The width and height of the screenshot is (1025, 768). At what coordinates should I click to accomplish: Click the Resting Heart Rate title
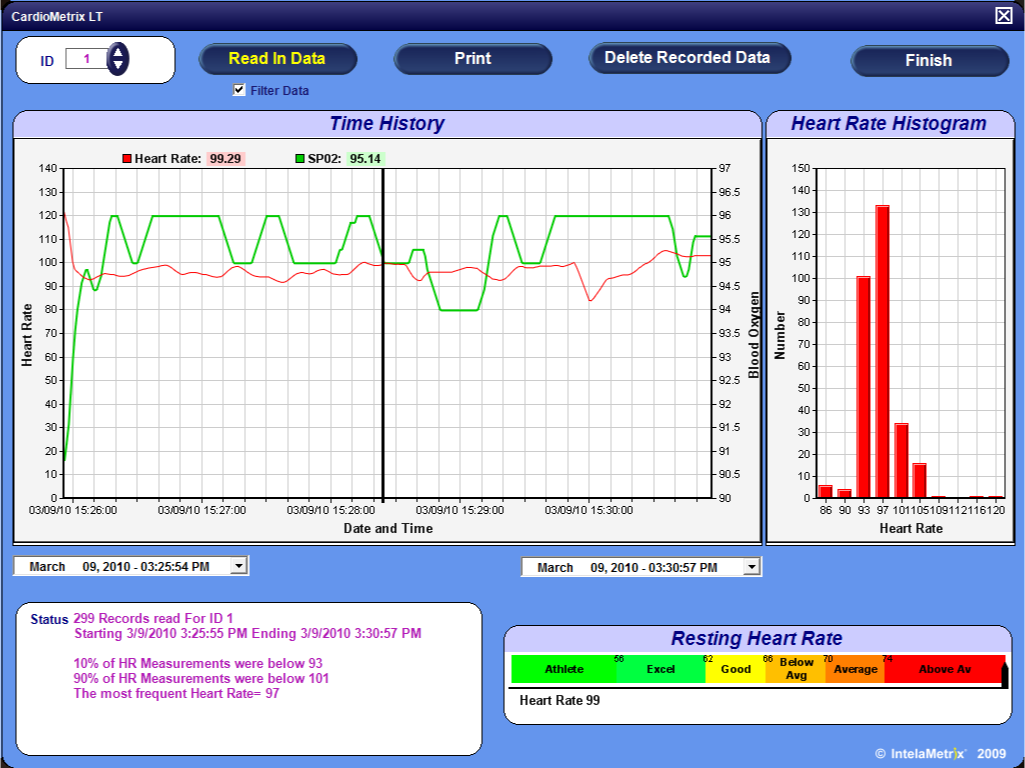point(756,638)
